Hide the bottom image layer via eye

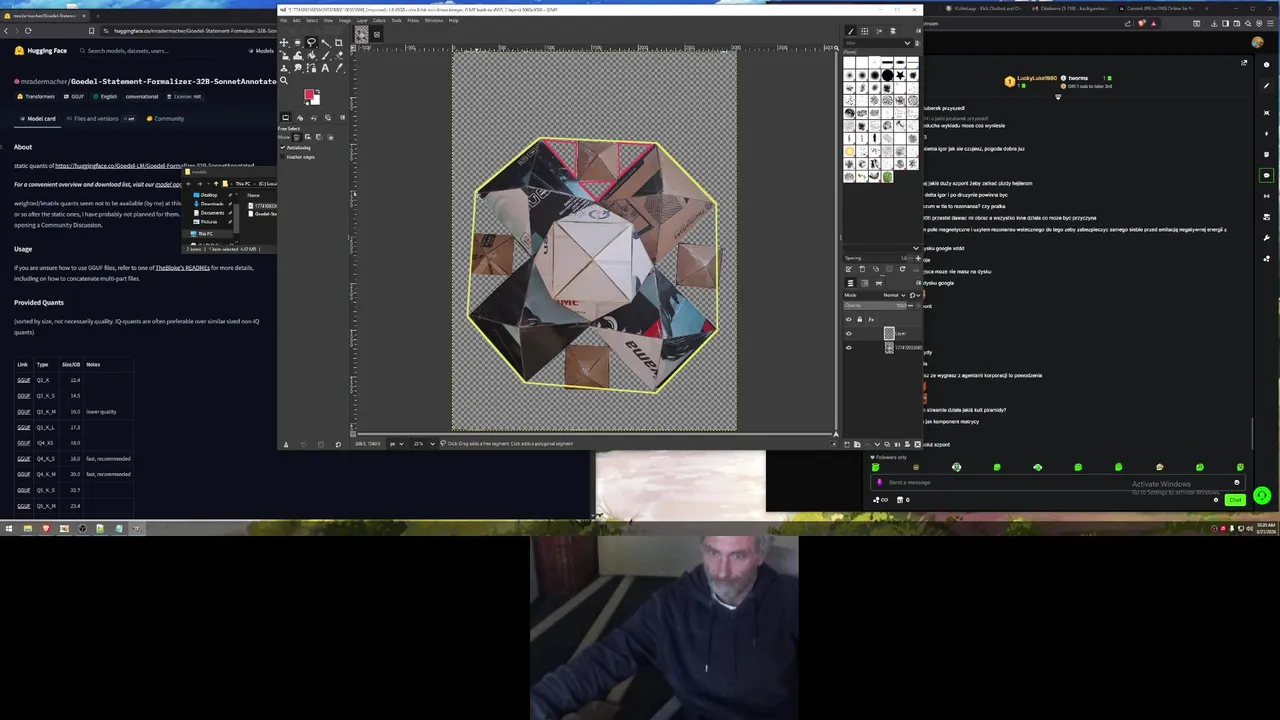(849, 348)
